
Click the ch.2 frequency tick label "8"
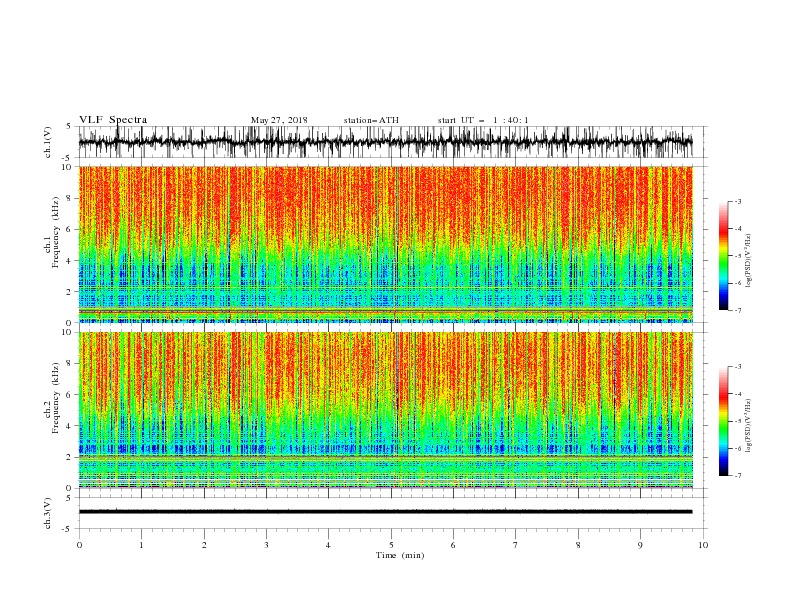(69, 364)
